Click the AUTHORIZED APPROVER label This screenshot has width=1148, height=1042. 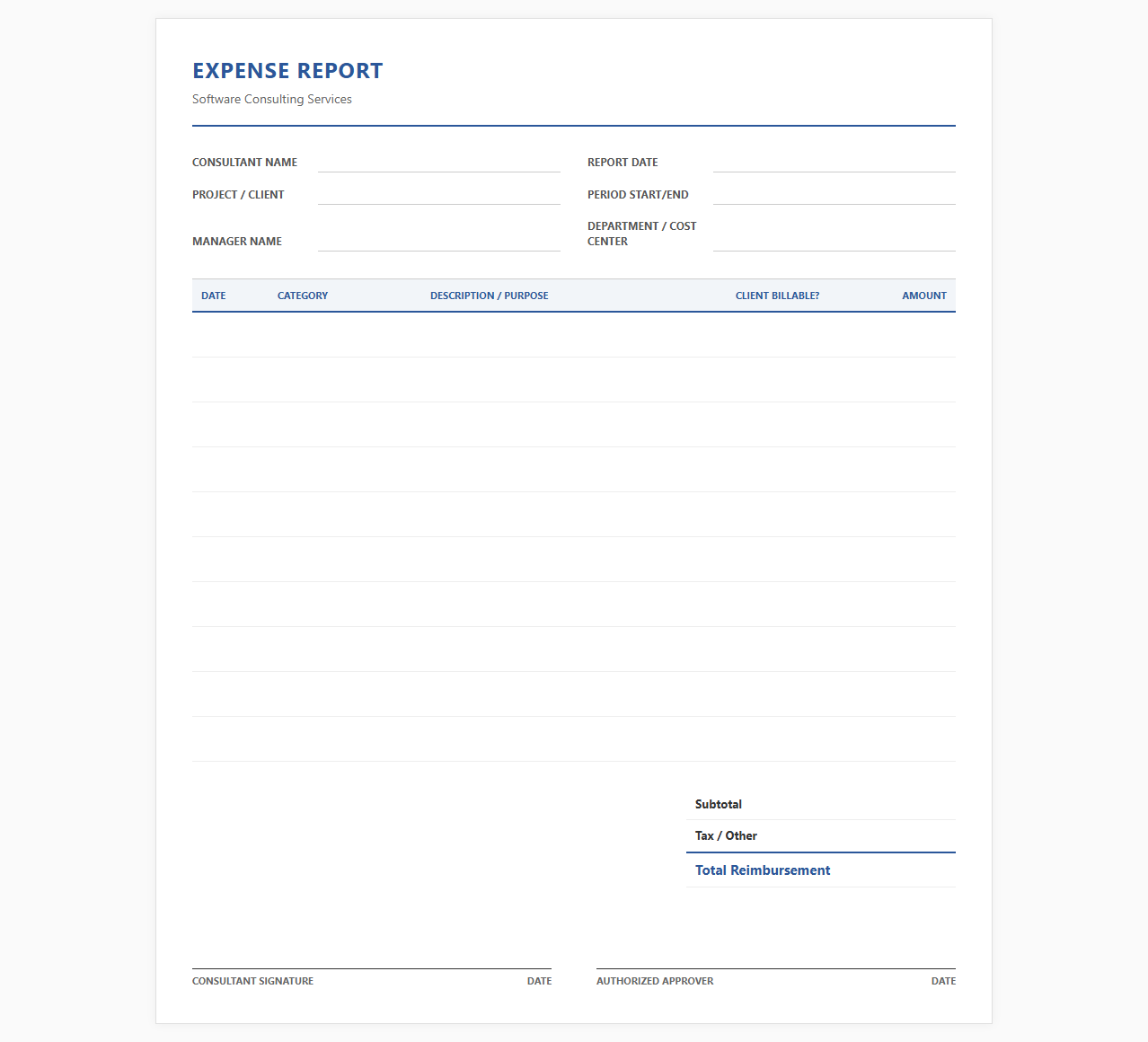point(655,981)
